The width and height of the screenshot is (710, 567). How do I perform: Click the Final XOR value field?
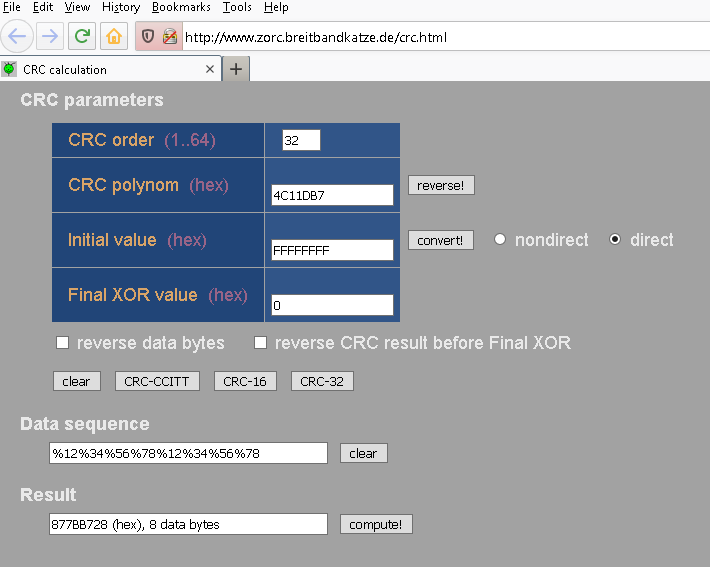[332, 305]
